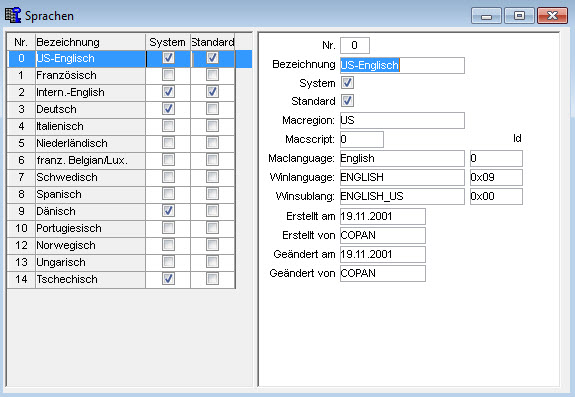Select the Schwedisch language row
Screen dimensions: 575x397
coord(121,177)
